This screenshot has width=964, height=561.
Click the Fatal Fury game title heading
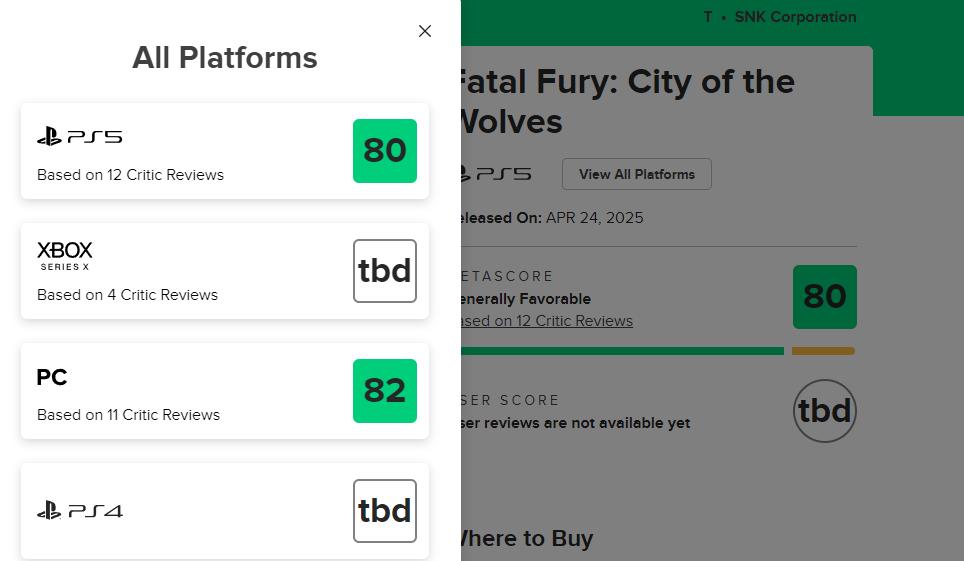point(625,101)
